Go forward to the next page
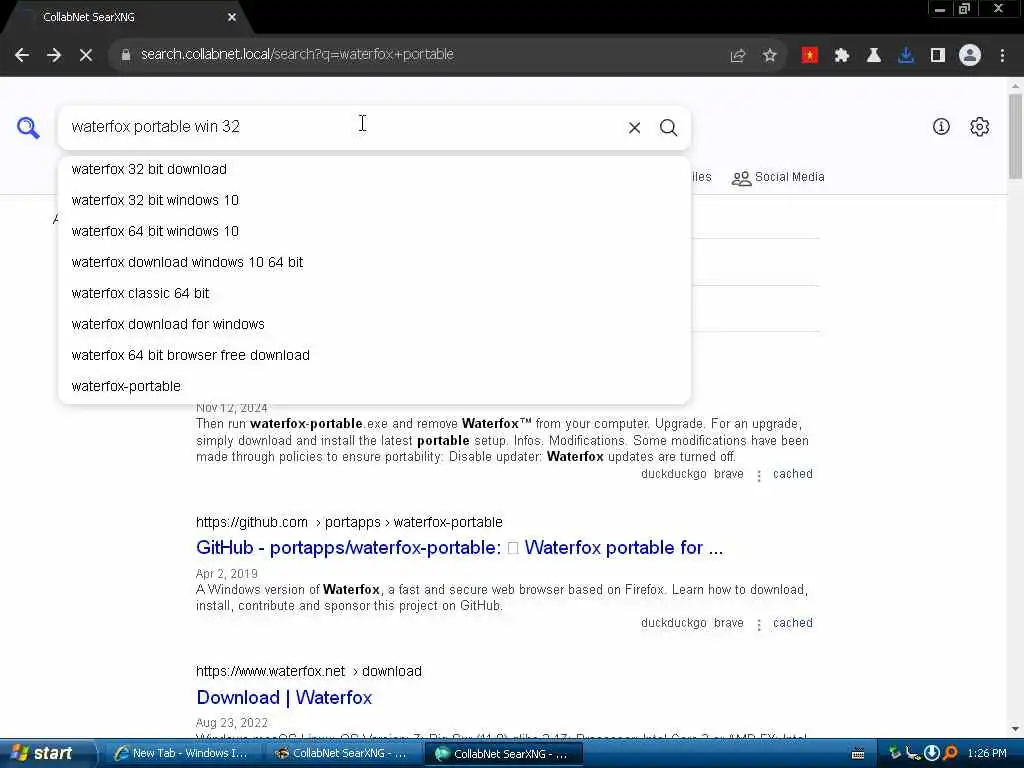Viewport: 1024px width, 768px height. click(x=54, y=55)
